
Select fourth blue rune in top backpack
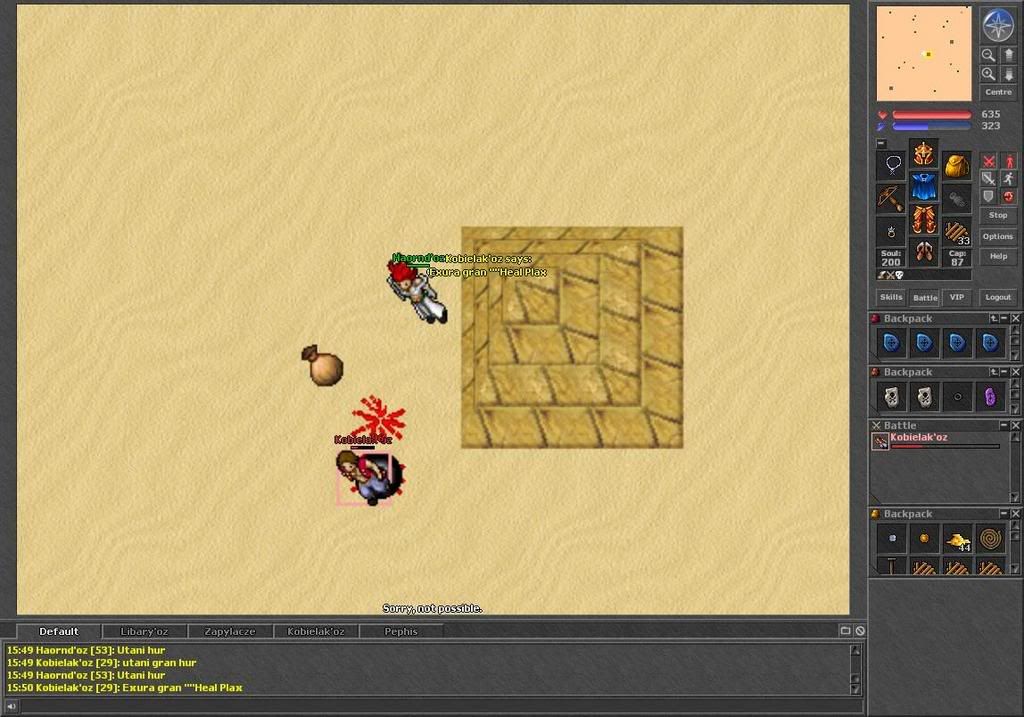pos(991,343)
